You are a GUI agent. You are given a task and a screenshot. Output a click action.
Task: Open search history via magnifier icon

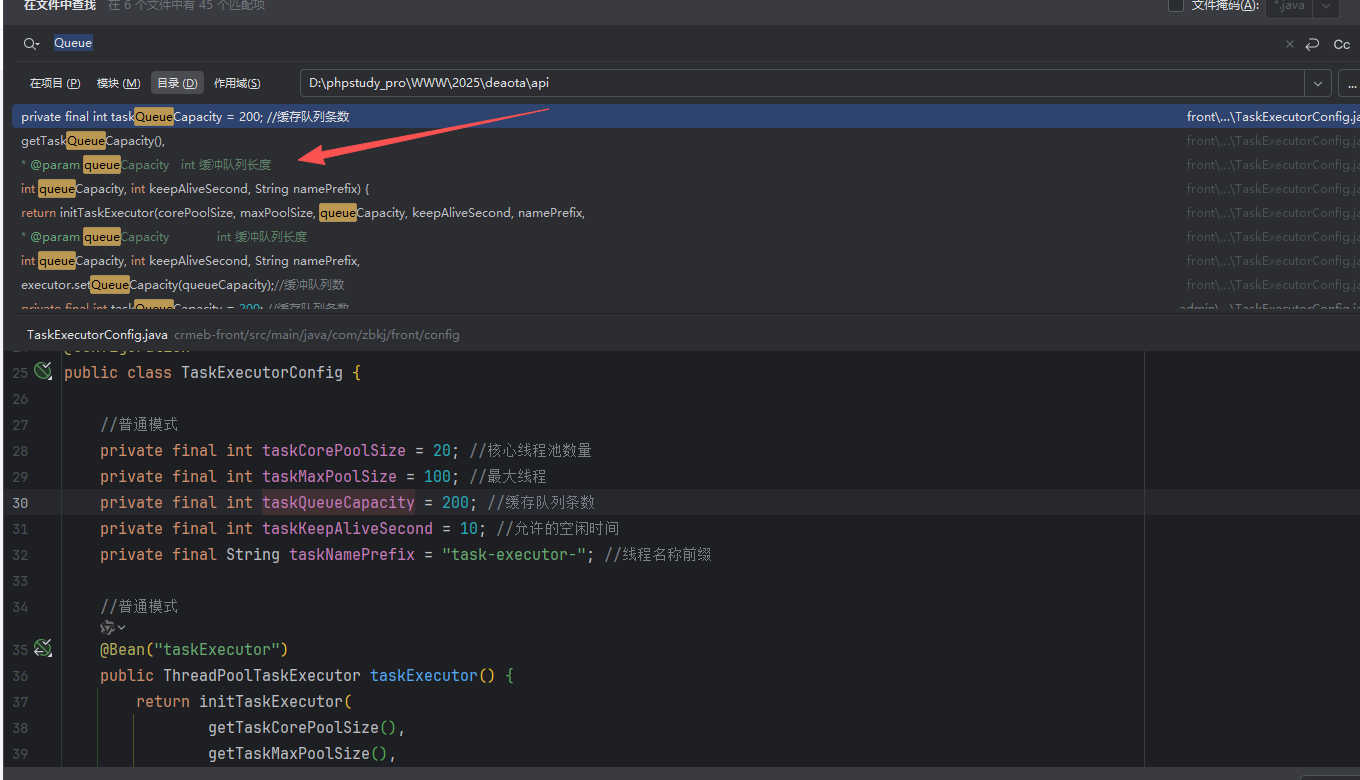point(31,44)
